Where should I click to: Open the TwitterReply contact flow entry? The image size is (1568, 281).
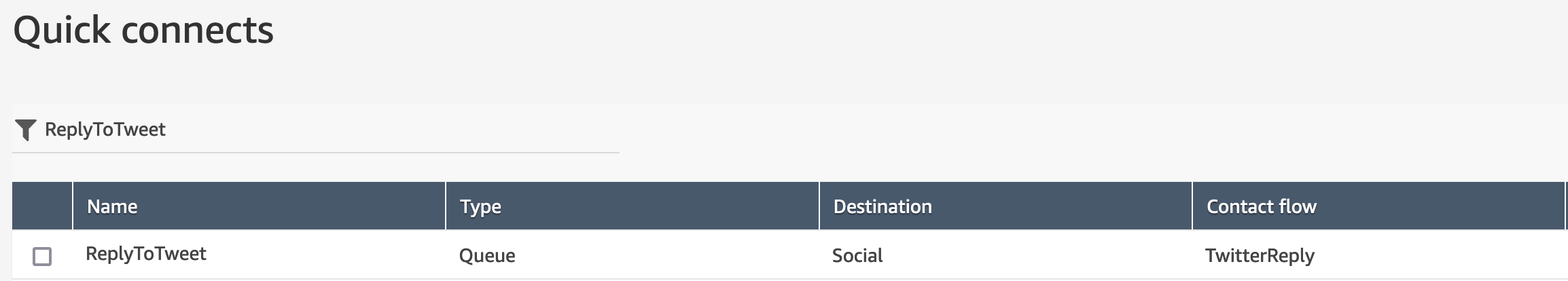coord(1260,256)
